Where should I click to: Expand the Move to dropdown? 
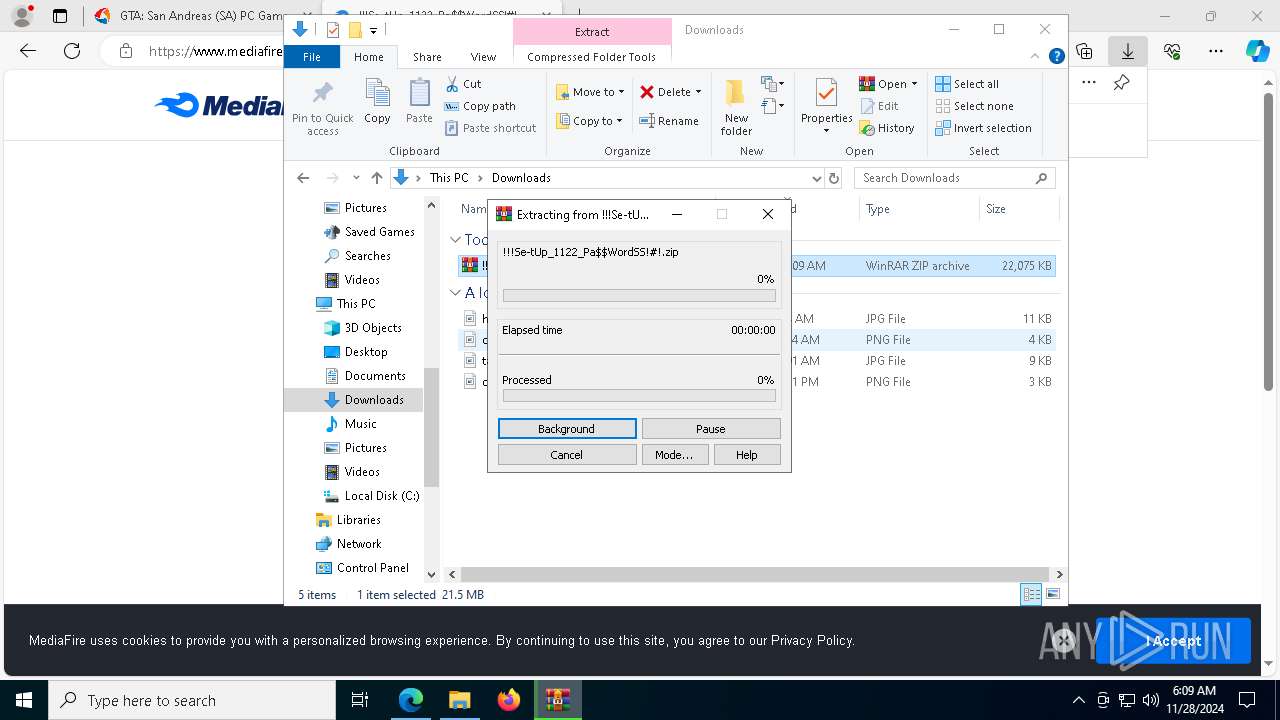pyautogui.click(x=621, y=92)
